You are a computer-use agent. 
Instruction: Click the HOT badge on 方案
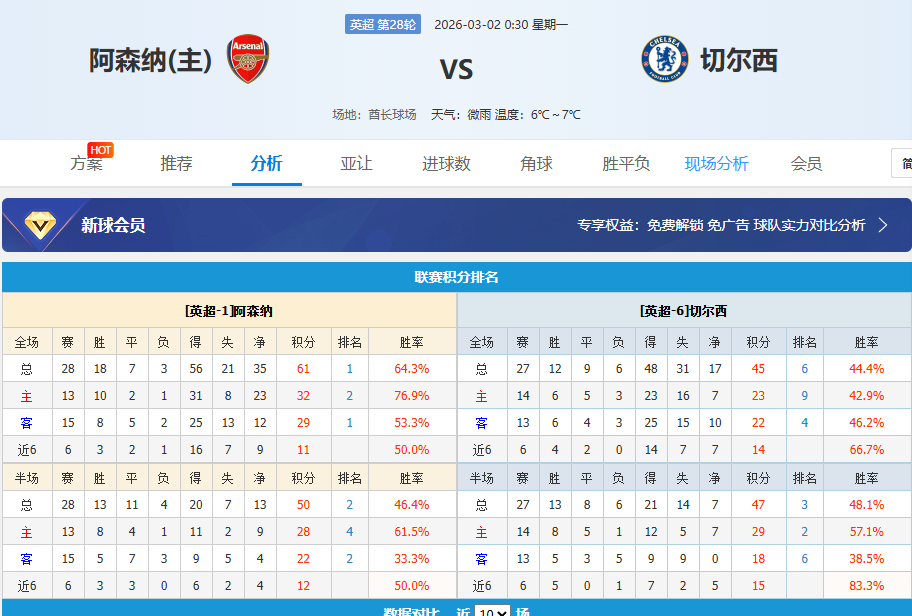pos(100,150)
